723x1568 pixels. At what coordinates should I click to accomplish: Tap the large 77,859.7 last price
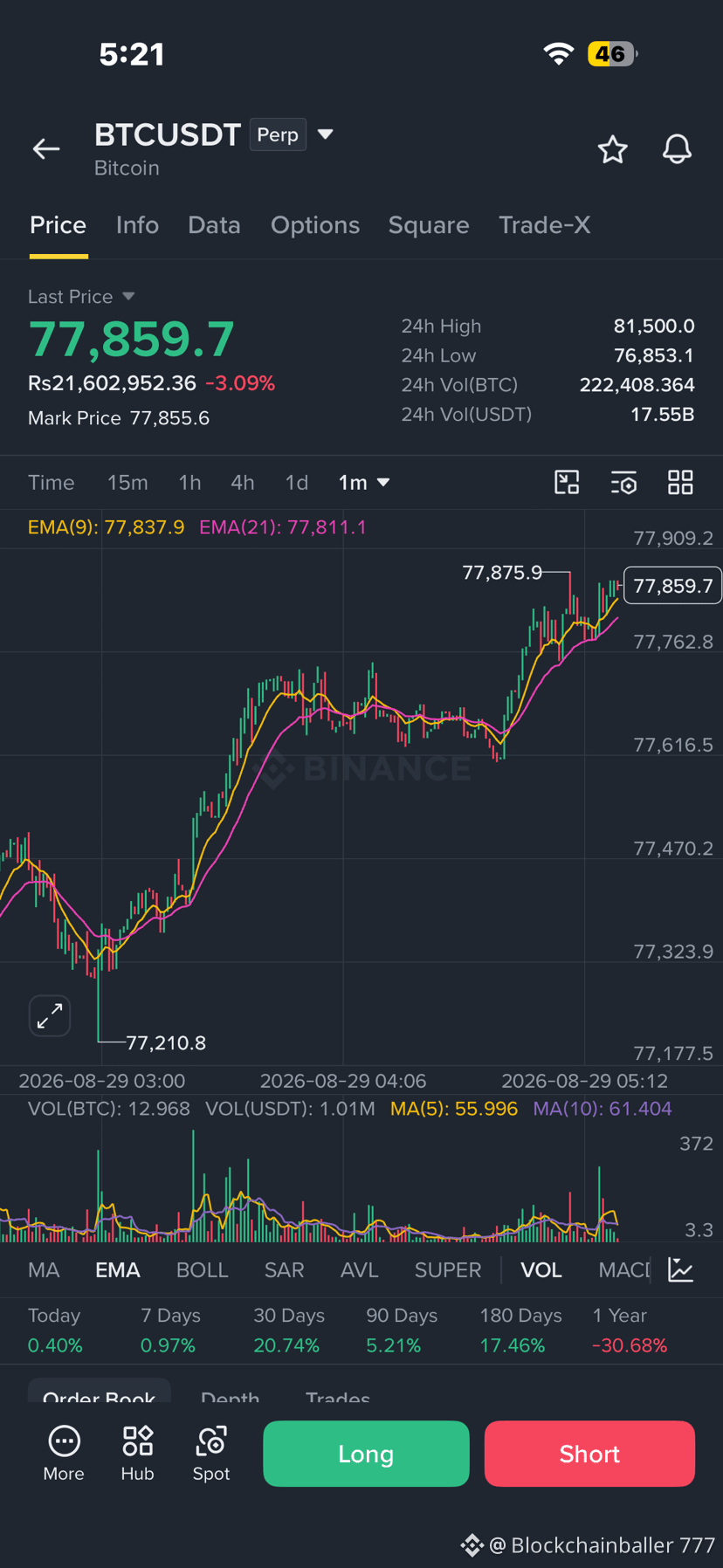coord(132,339)
